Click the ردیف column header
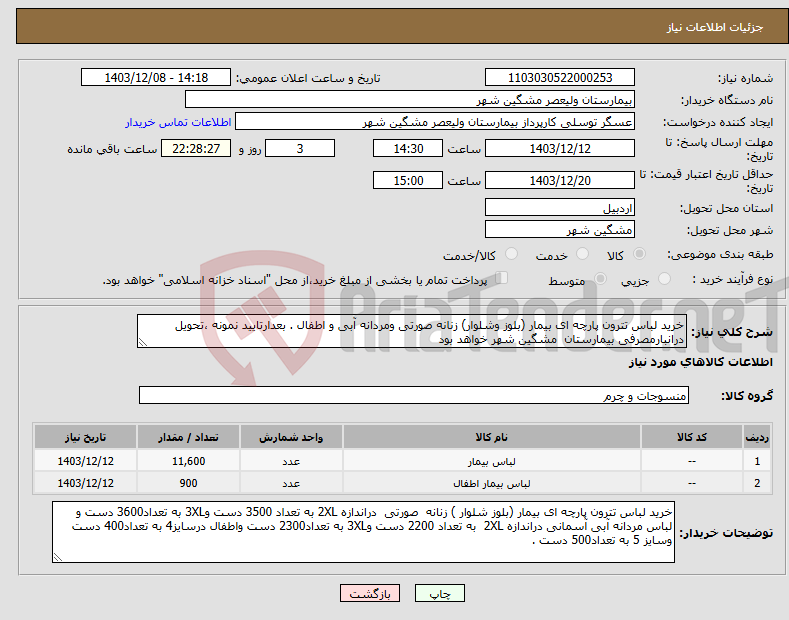The image size is (789, 620). (x=757, y=437)
